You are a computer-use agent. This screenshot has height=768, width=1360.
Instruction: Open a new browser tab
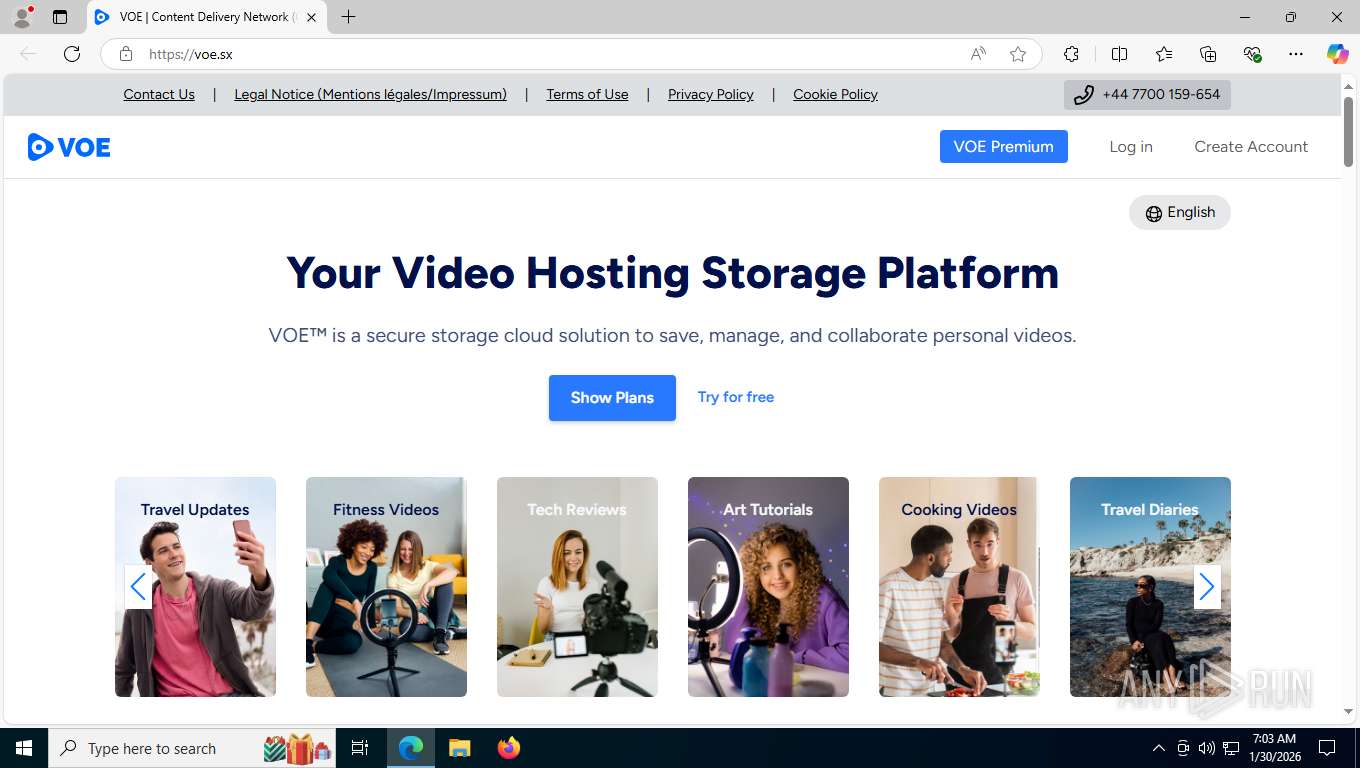348,17
